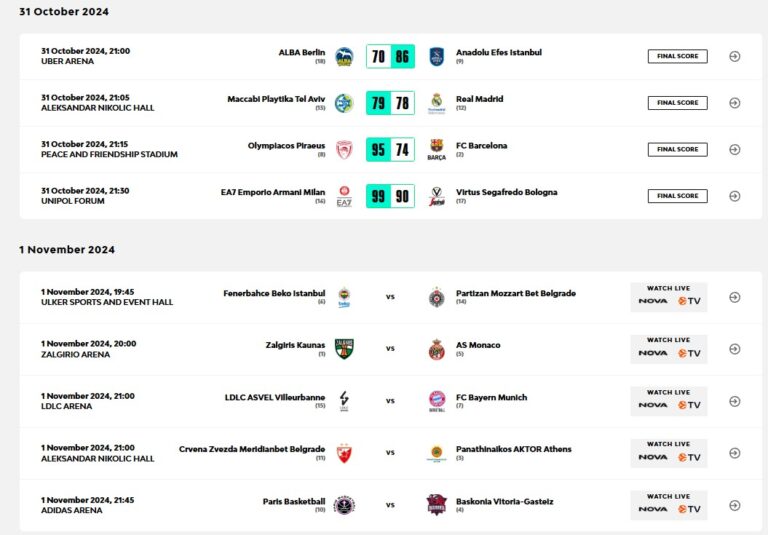Screen dimensions: 768x535
Task: Click the Zalgiris Kaunas team logo
Action: (344, 349)
